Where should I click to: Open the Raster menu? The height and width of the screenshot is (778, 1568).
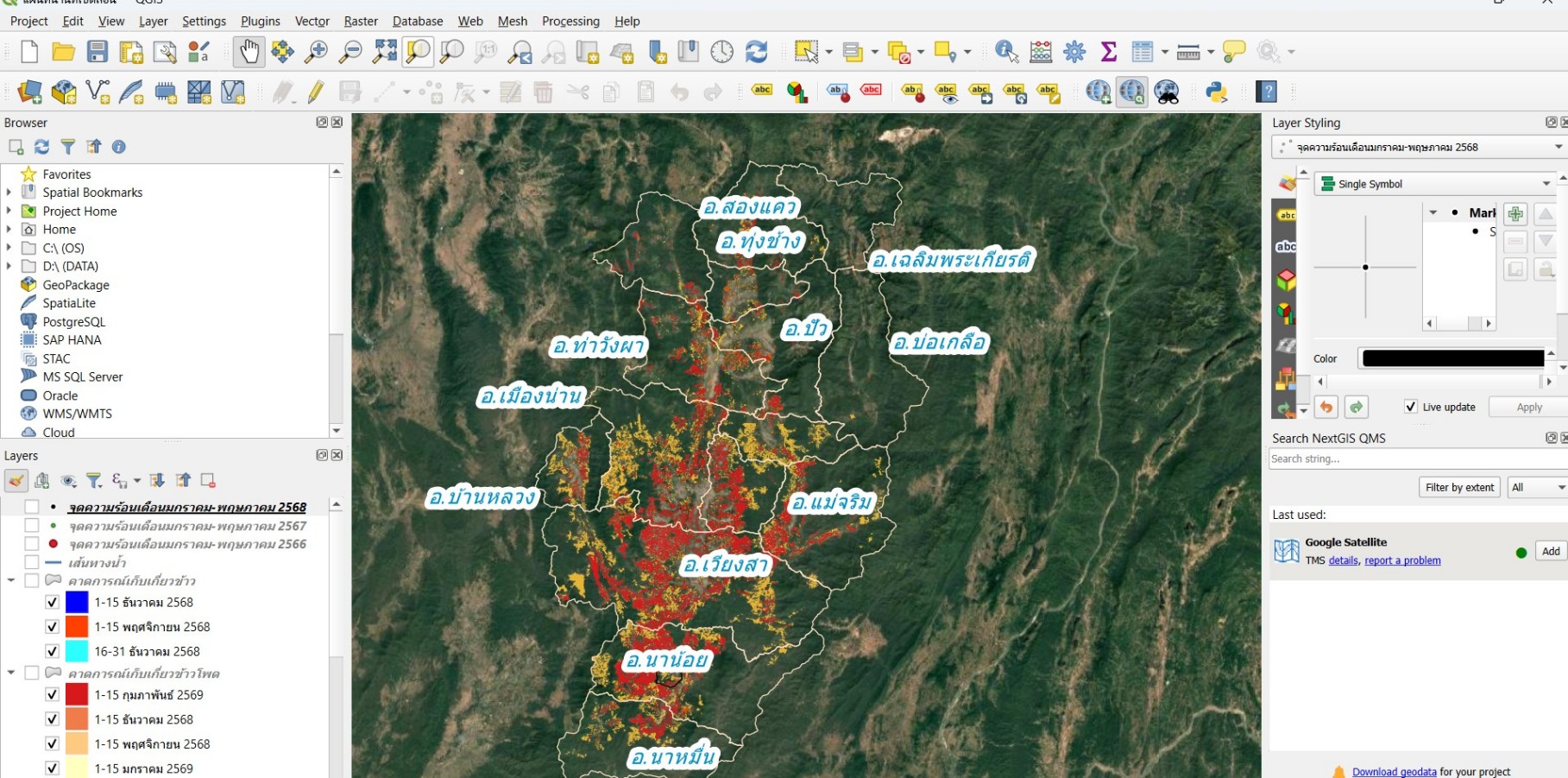(x=361, y=21)
